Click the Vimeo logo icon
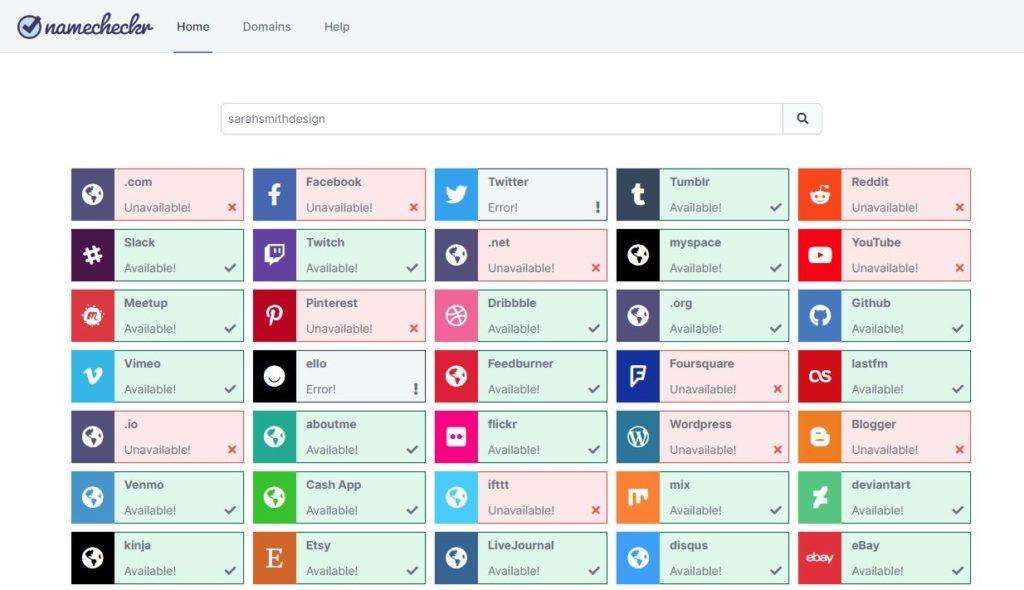Viewport: 1024px width, 590px height. click(x=93, y=376)
